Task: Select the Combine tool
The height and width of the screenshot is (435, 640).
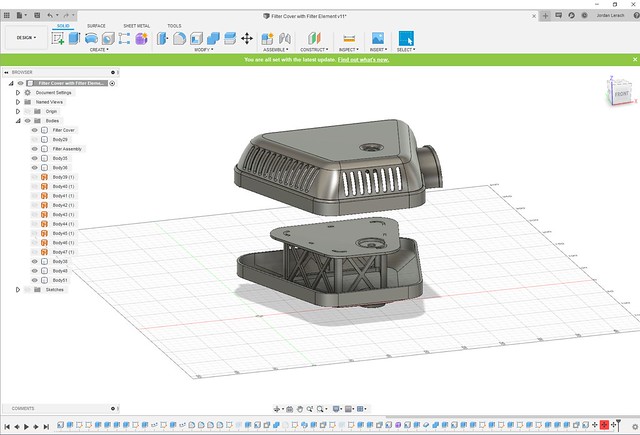Action: tap(213, 38)
